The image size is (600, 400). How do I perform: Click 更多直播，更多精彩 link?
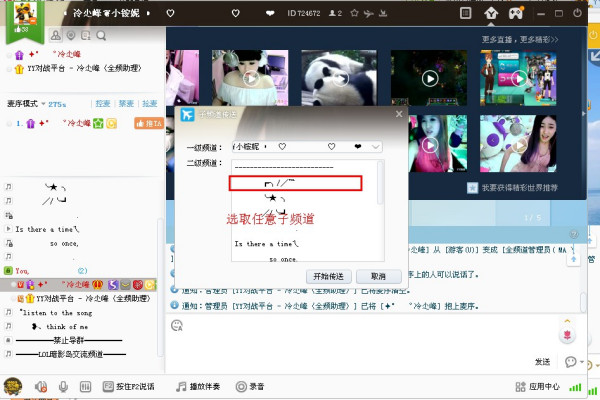517,40
